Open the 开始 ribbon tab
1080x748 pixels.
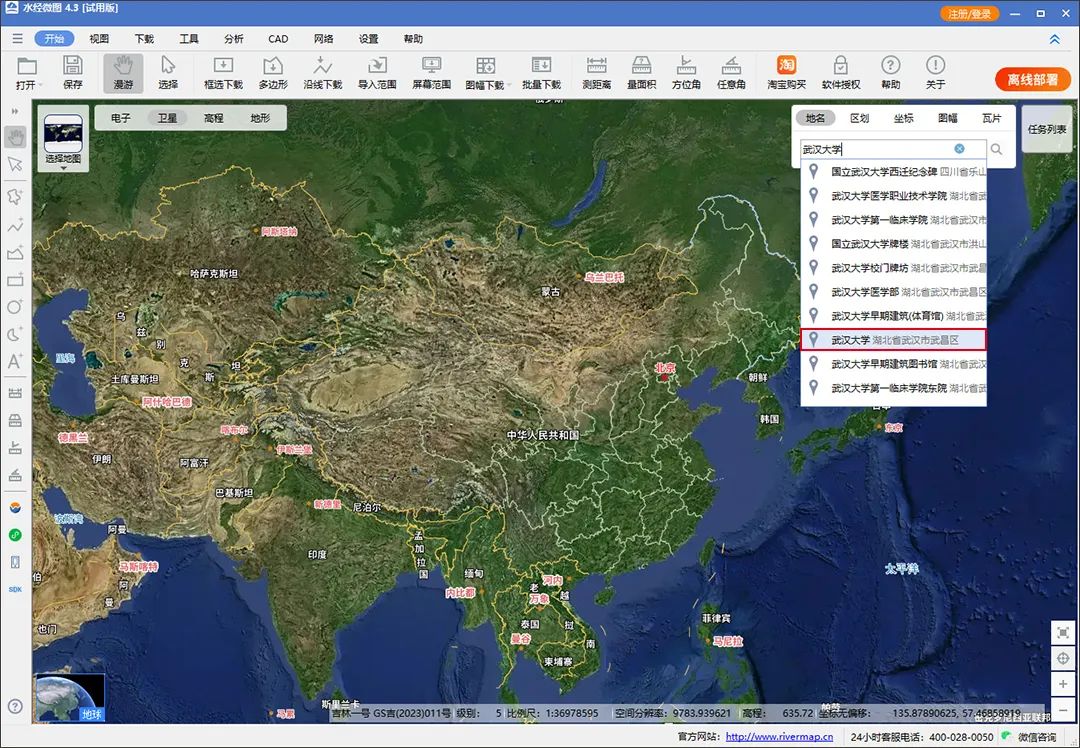pyautogui.click(x=54, y=39)
